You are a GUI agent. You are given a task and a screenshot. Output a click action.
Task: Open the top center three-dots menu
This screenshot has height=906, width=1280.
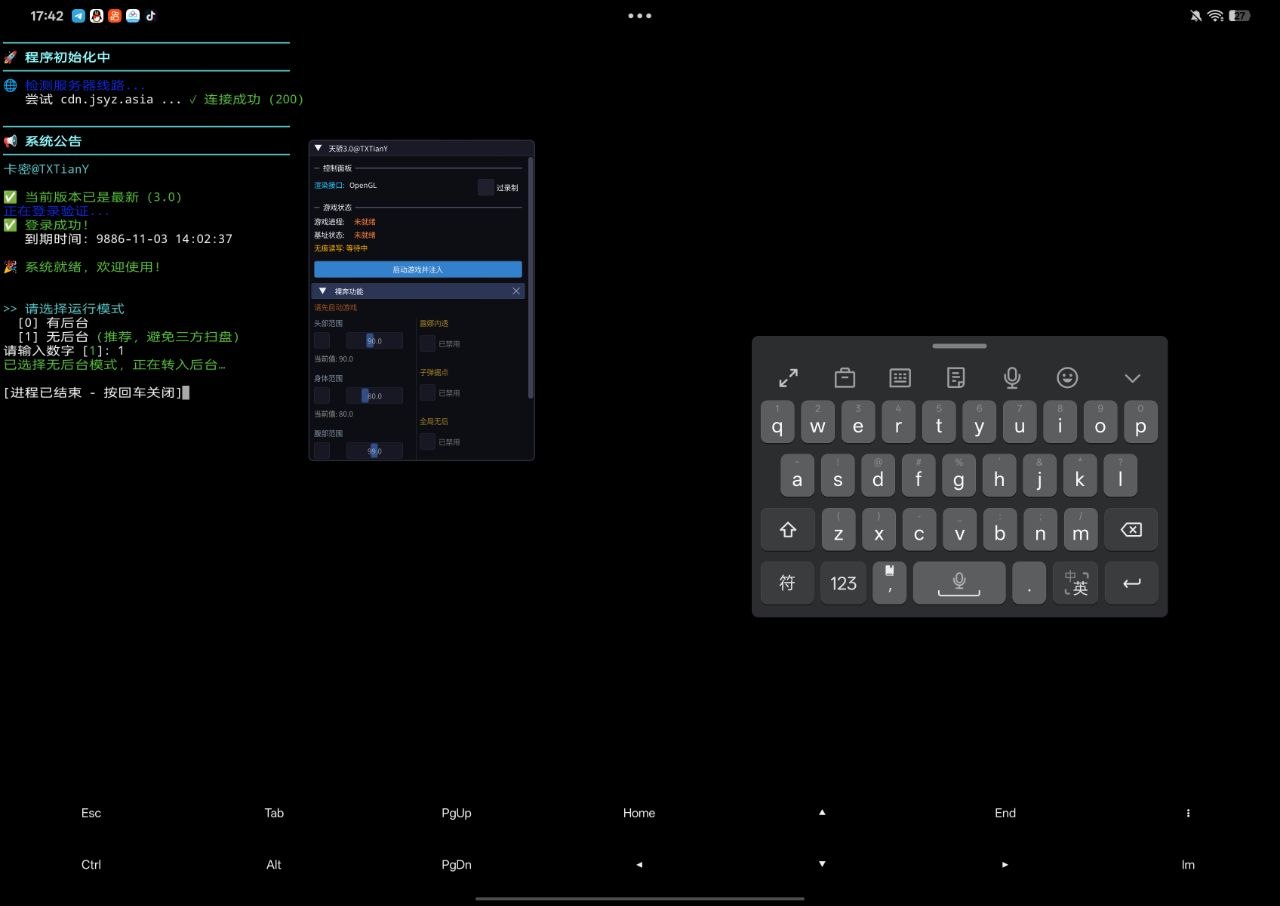click(x=640, y=16)
